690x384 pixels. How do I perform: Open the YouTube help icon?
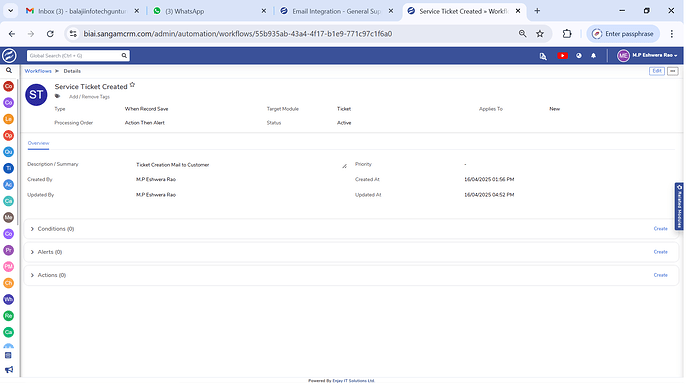pos(562,56)
